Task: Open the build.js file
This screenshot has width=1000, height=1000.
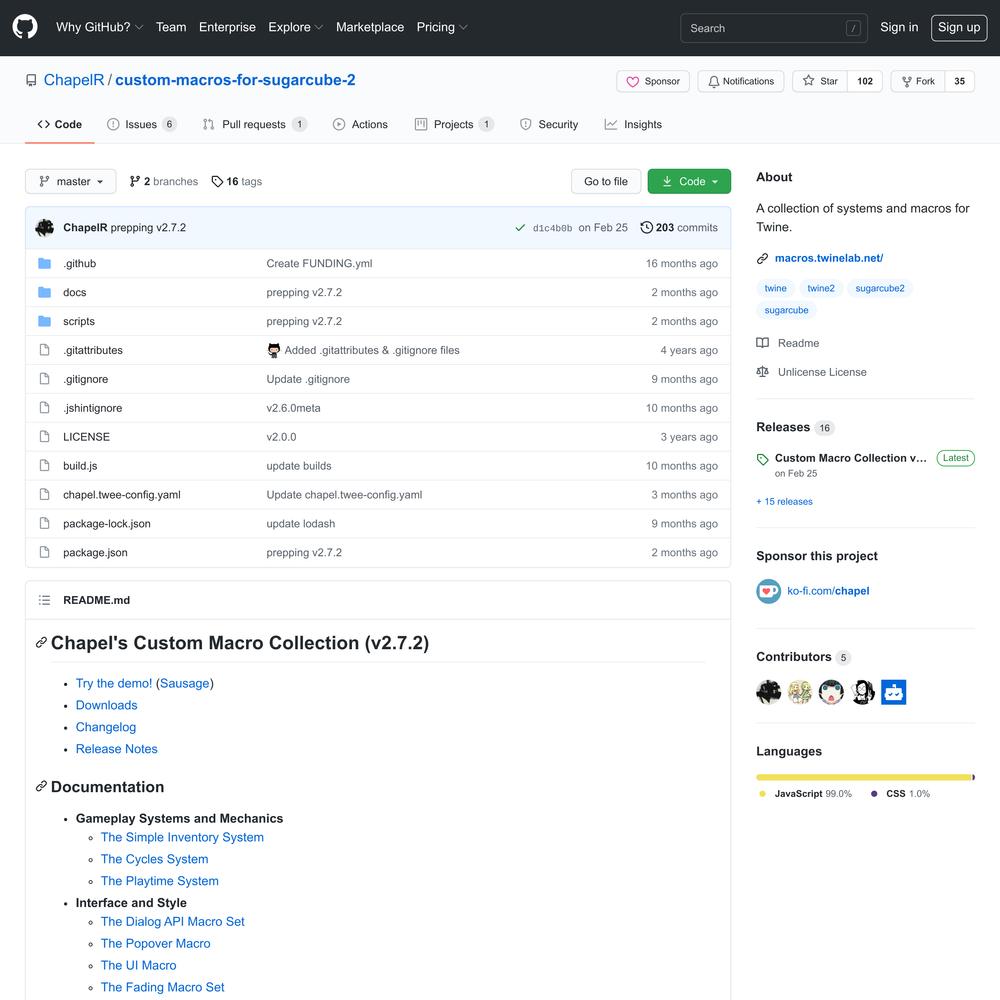Action: pyautogui.click(x=80, y=466)
